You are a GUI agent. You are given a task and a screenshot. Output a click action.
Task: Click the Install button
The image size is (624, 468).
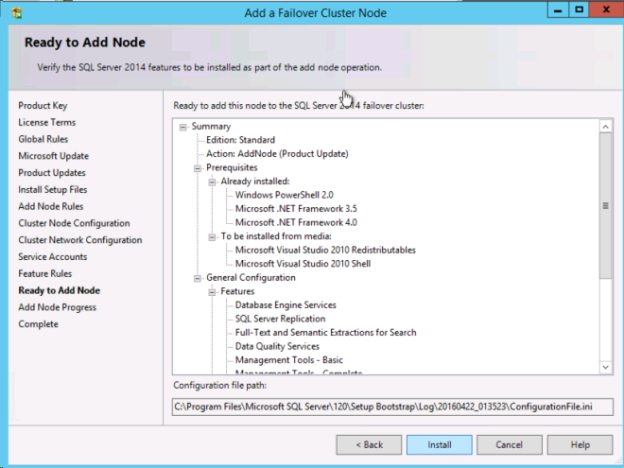pos(439,445)
